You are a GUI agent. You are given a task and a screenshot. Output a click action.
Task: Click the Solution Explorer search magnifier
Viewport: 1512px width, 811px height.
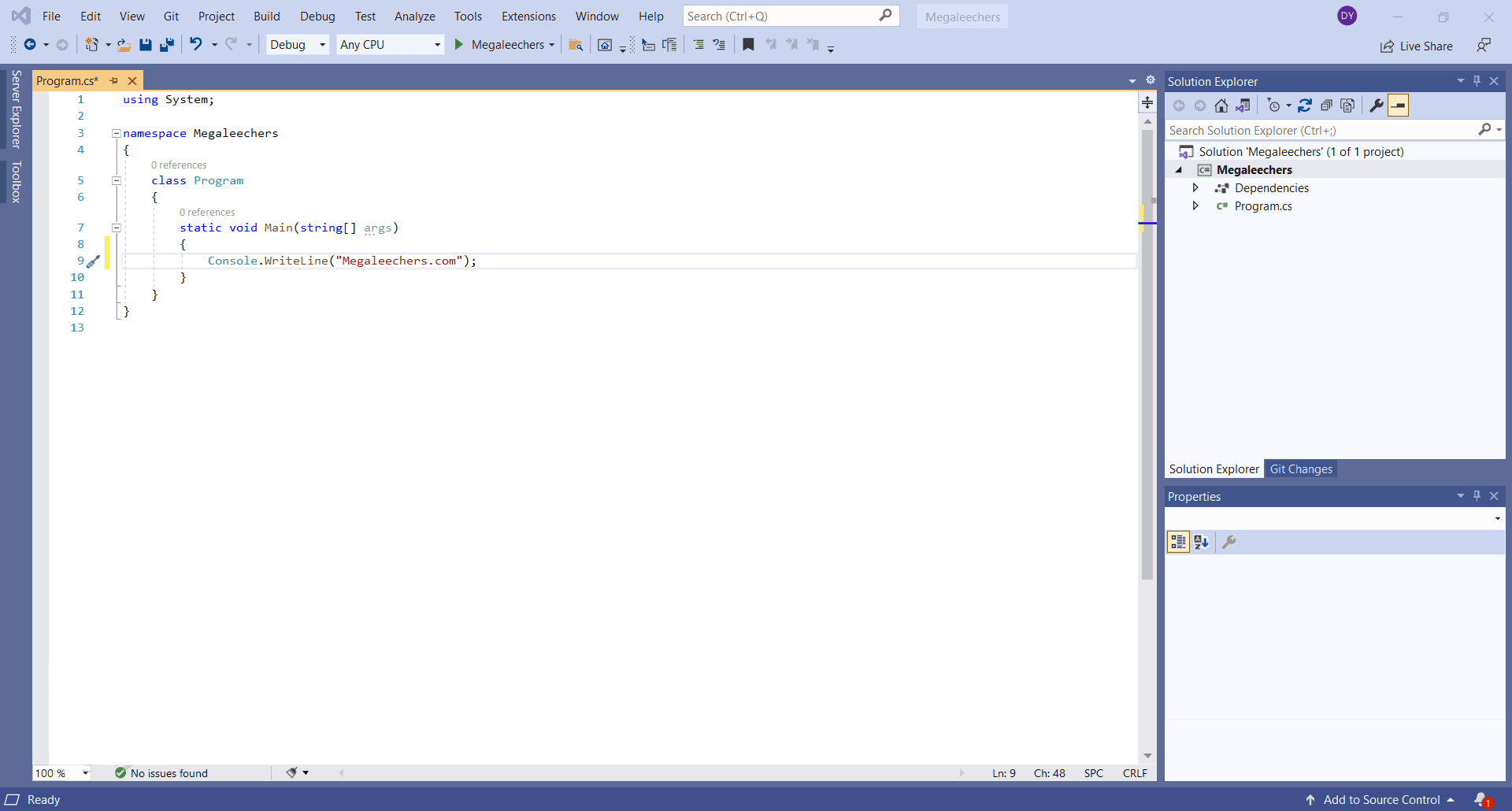coord(1485,129)
